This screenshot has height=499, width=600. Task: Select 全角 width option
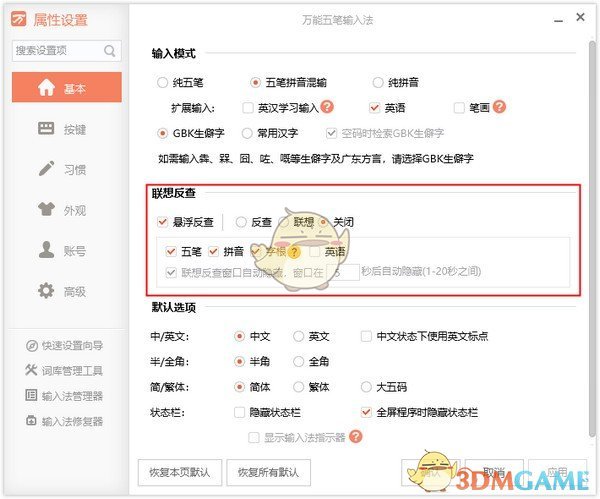(x=298, y=361)
